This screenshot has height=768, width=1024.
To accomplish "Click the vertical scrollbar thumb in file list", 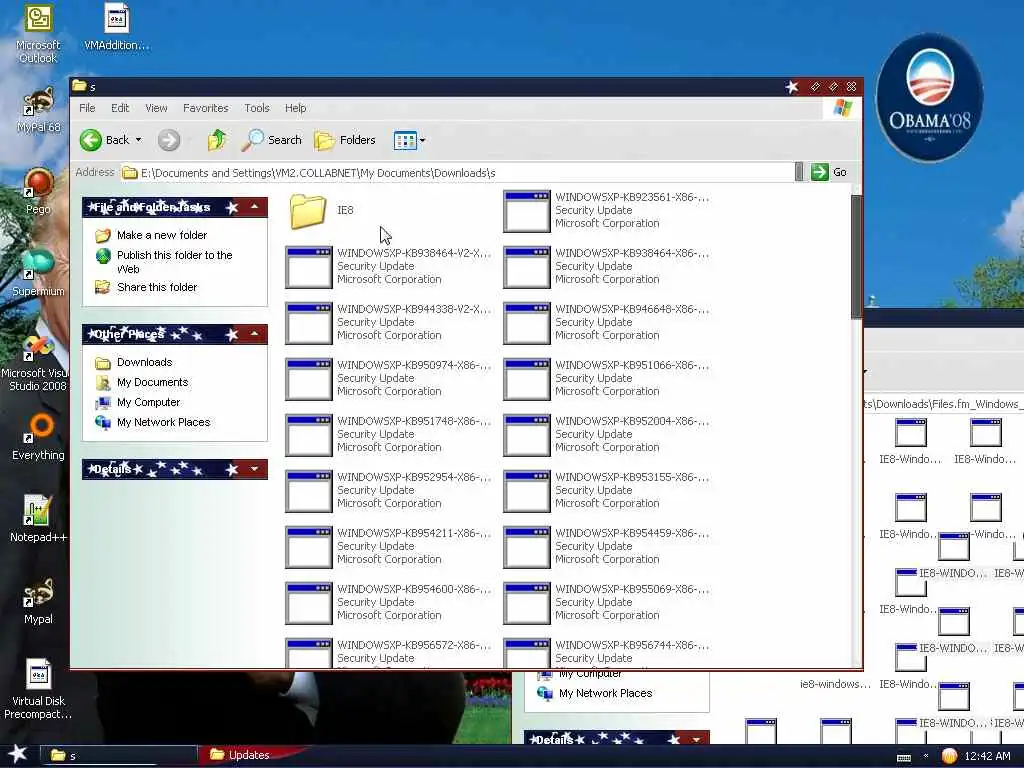I will (x=856, y=257).
